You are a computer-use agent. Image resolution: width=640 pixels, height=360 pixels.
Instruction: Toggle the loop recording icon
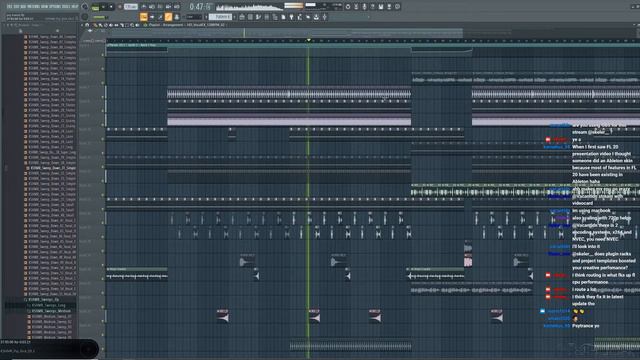(176, 7)
